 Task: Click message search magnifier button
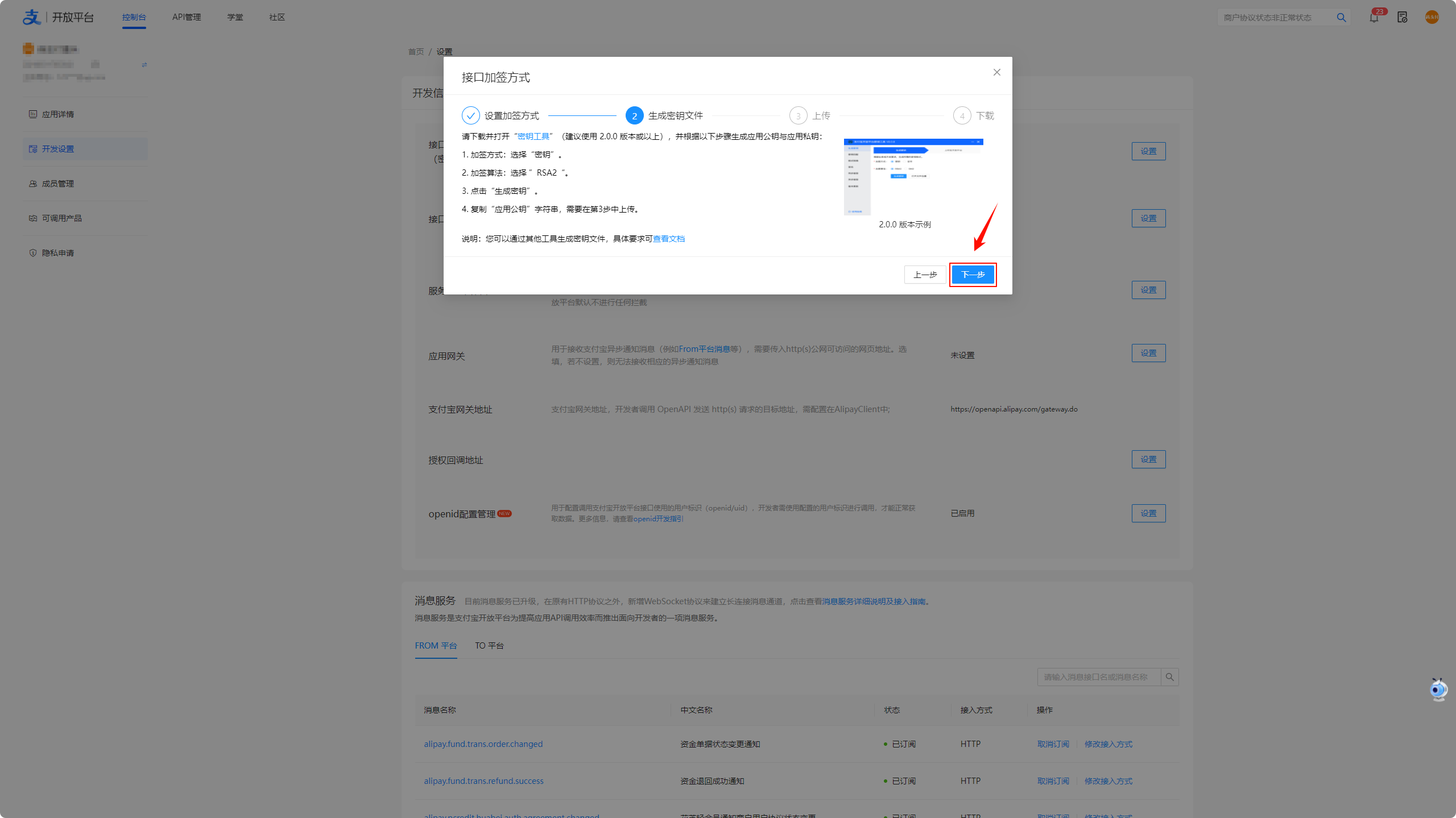1169,677
